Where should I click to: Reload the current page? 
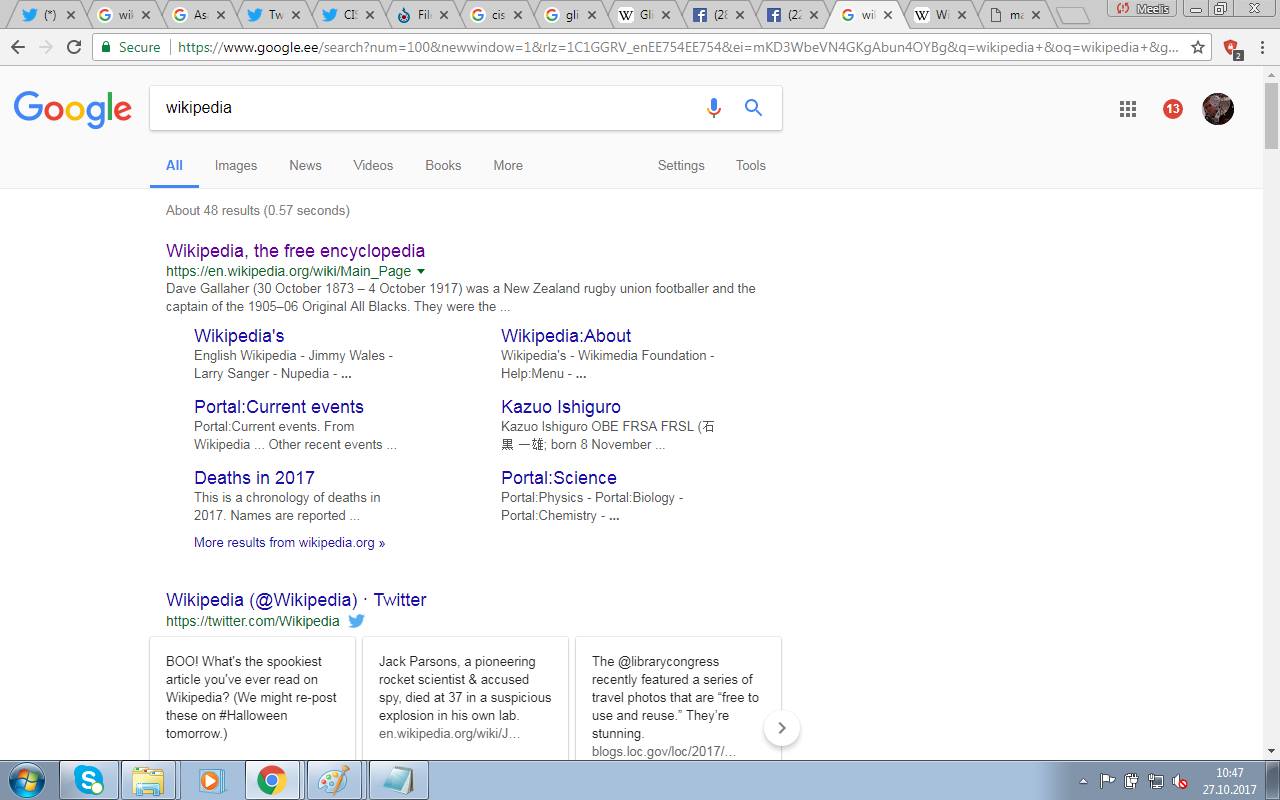pos(73,47)
